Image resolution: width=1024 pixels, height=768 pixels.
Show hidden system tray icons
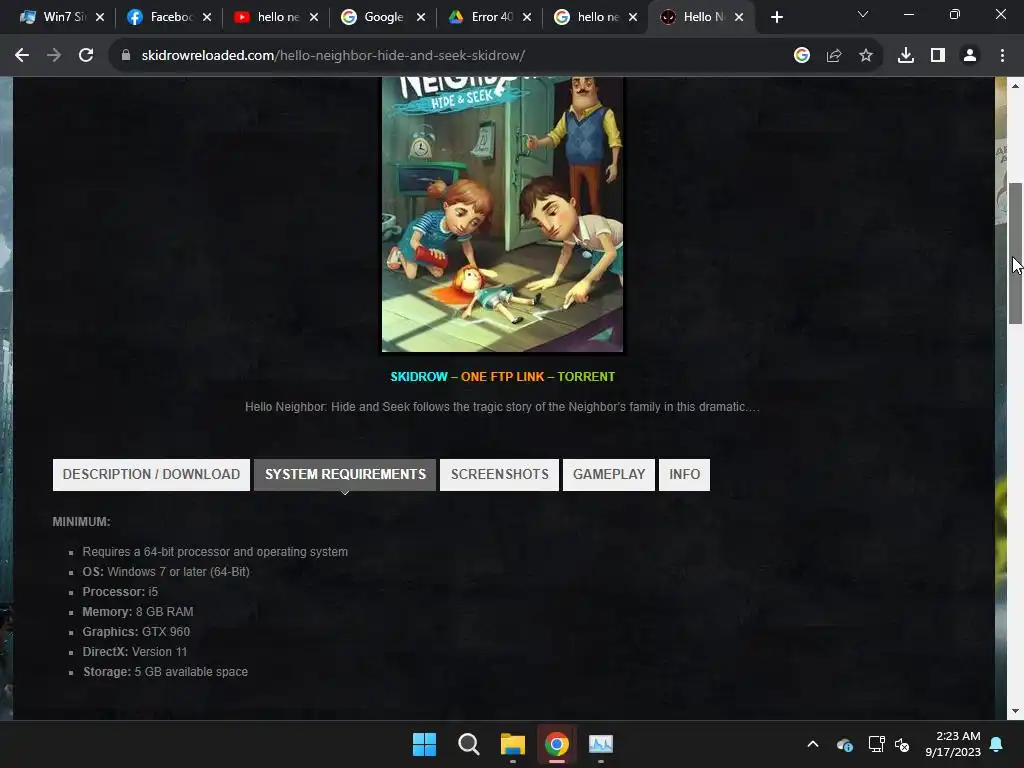(813, 744)
